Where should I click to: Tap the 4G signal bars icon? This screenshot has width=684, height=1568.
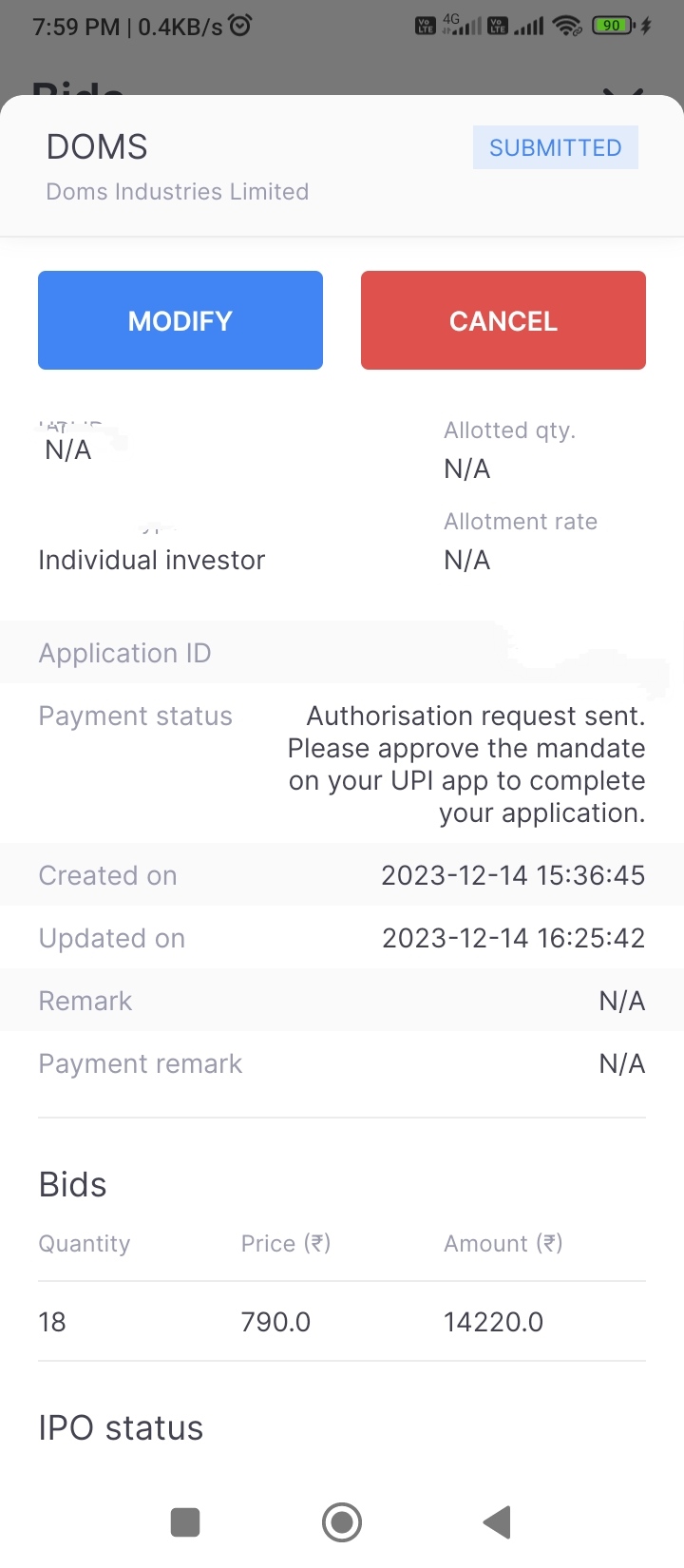462,26
